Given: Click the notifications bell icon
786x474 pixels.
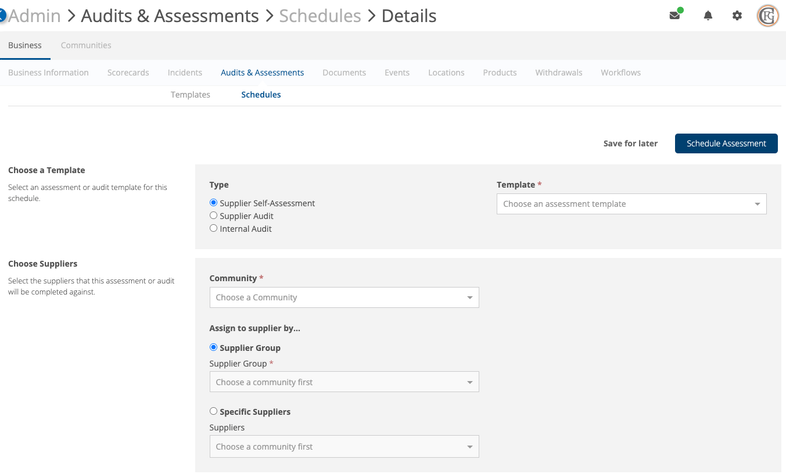Looking at the screenshot, I should [708, 16].
